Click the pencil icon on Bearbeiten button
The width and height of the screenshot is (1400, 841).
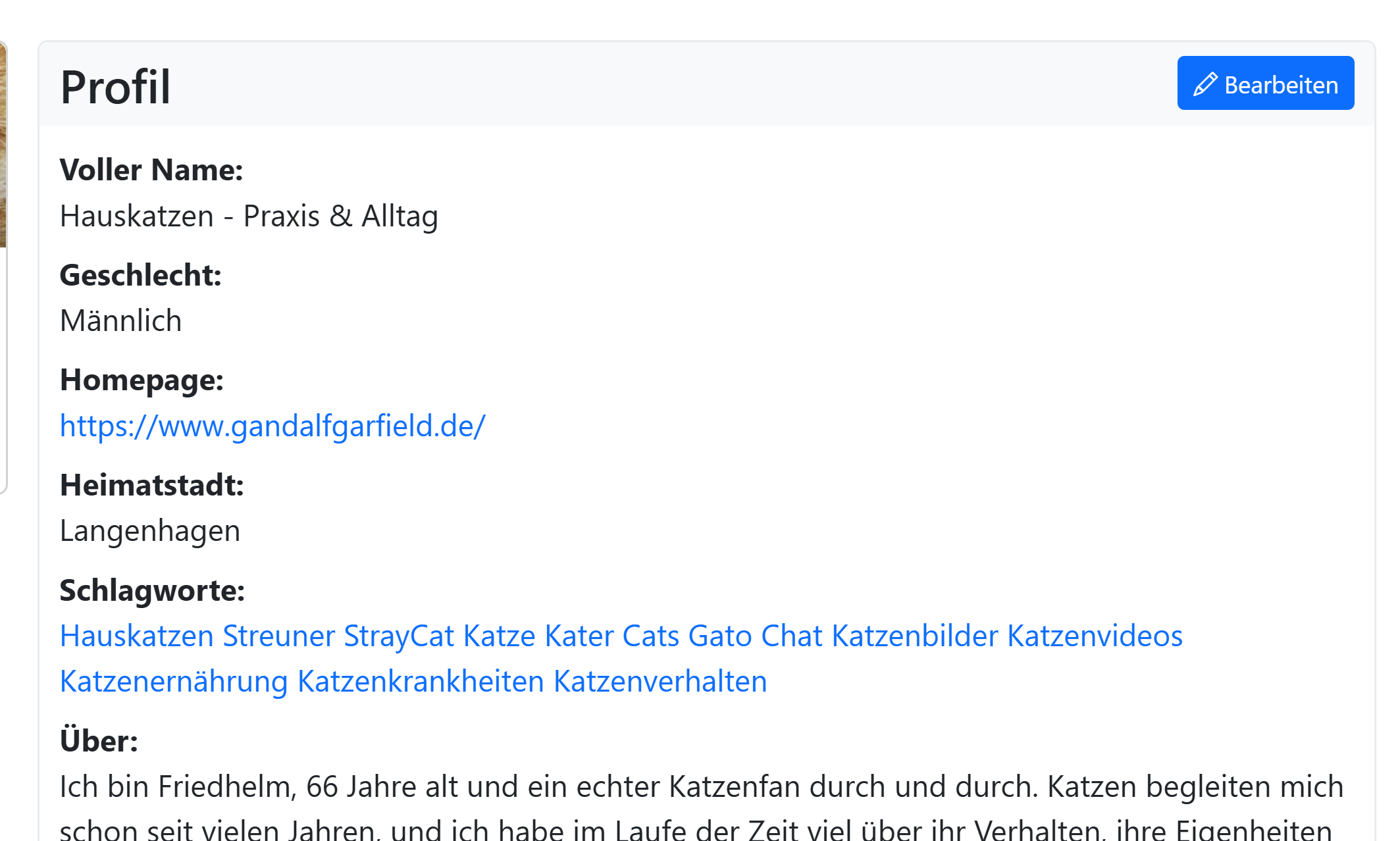click(x=1205, y=84)
